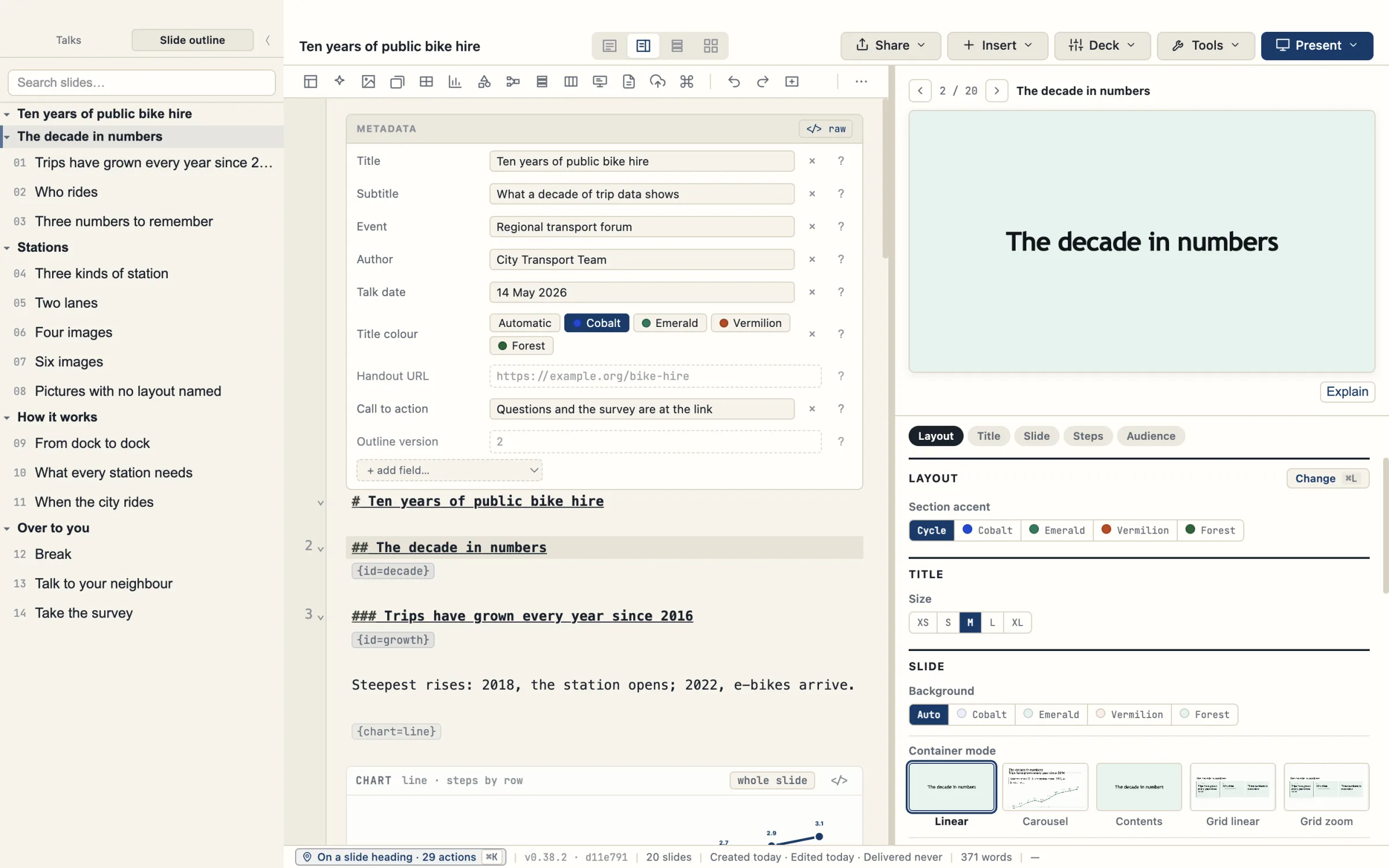The height and width of the screenshot is (868, 1389).
Task: Open the Share dropdown
Action: (890, 46)
